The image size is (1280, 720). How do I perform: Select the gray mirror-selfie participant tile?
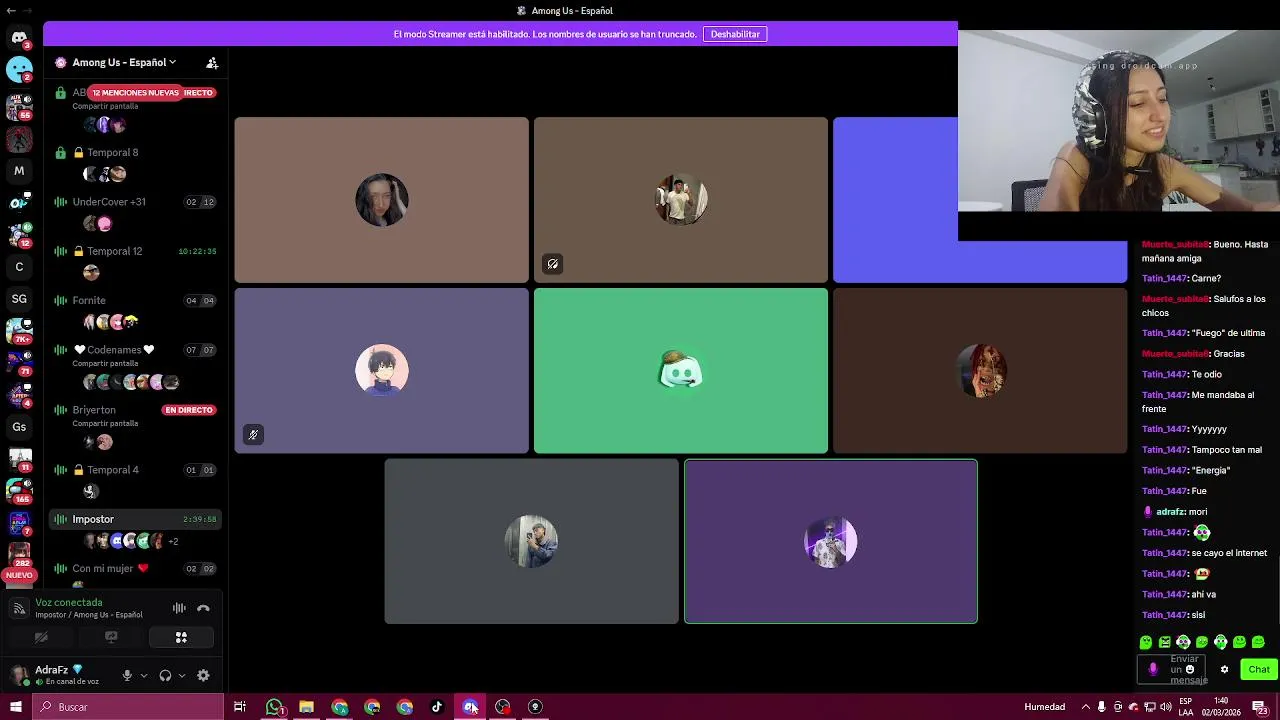pos(531,541)
